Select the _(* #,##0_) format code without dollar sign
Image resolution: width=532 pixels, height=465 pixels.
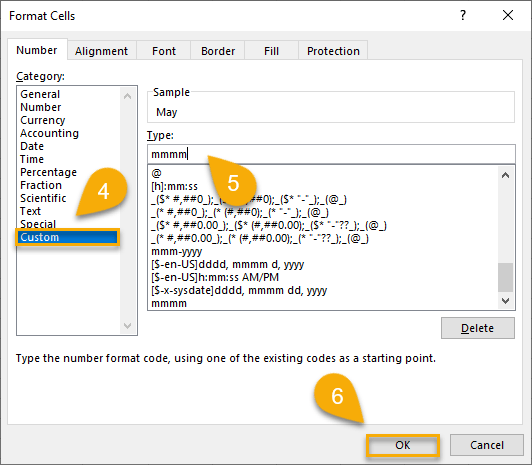click(x=240, y=212)
